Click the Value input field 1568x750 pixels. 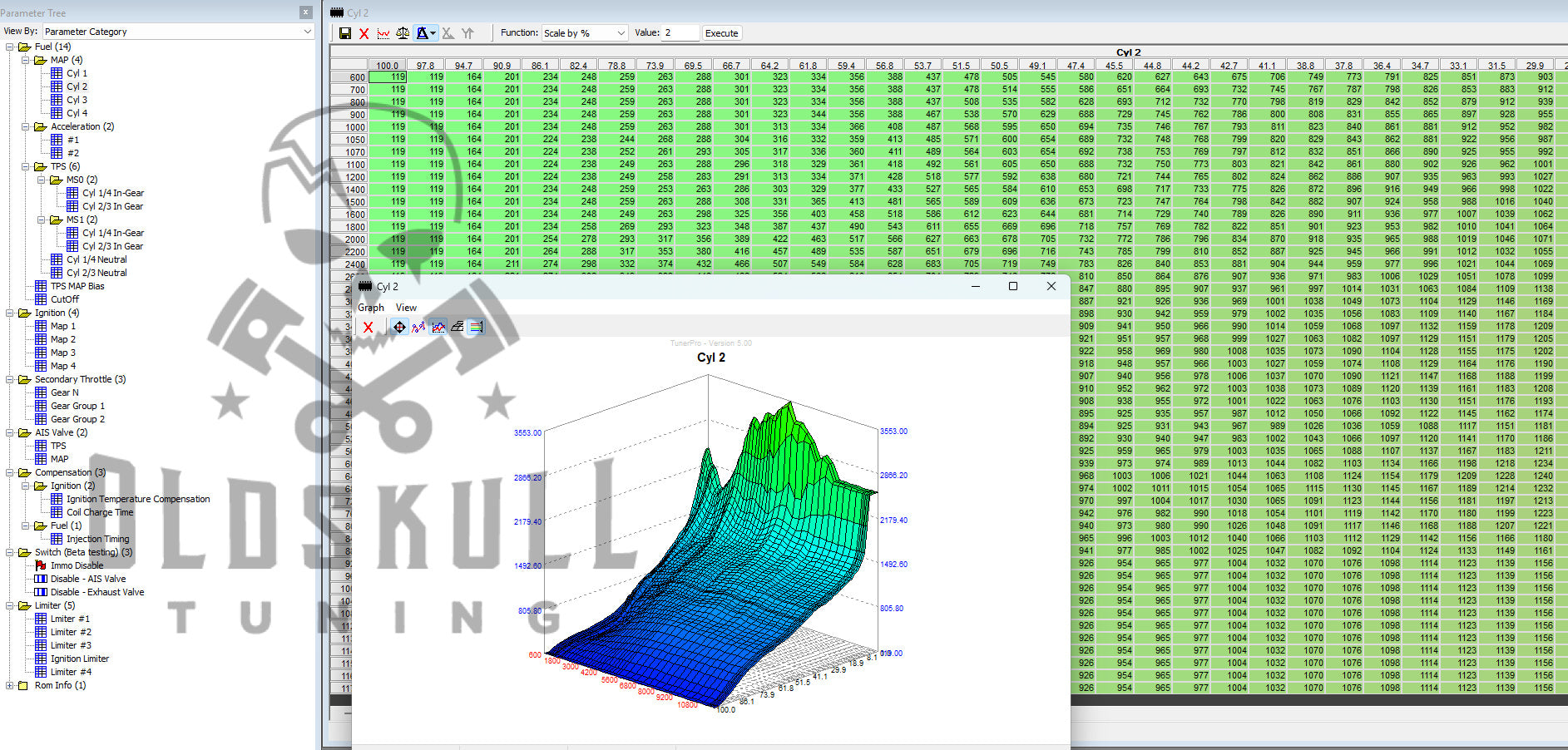[x=680, y=33]
